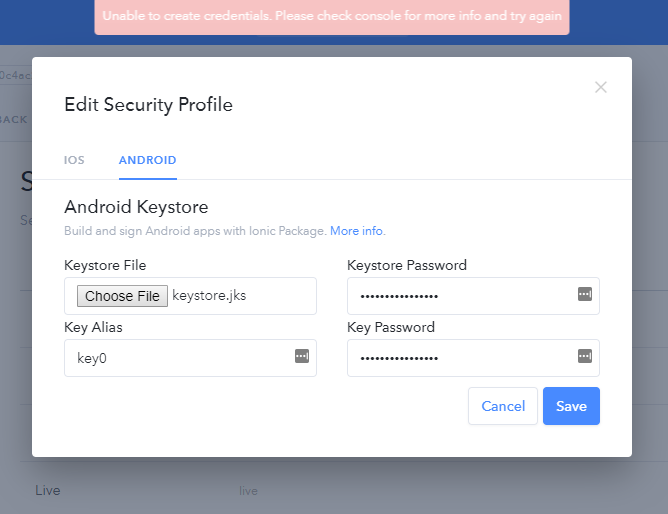668x514 pixels.
Task: Click the Keystore File label
Action: pos(105,265)
